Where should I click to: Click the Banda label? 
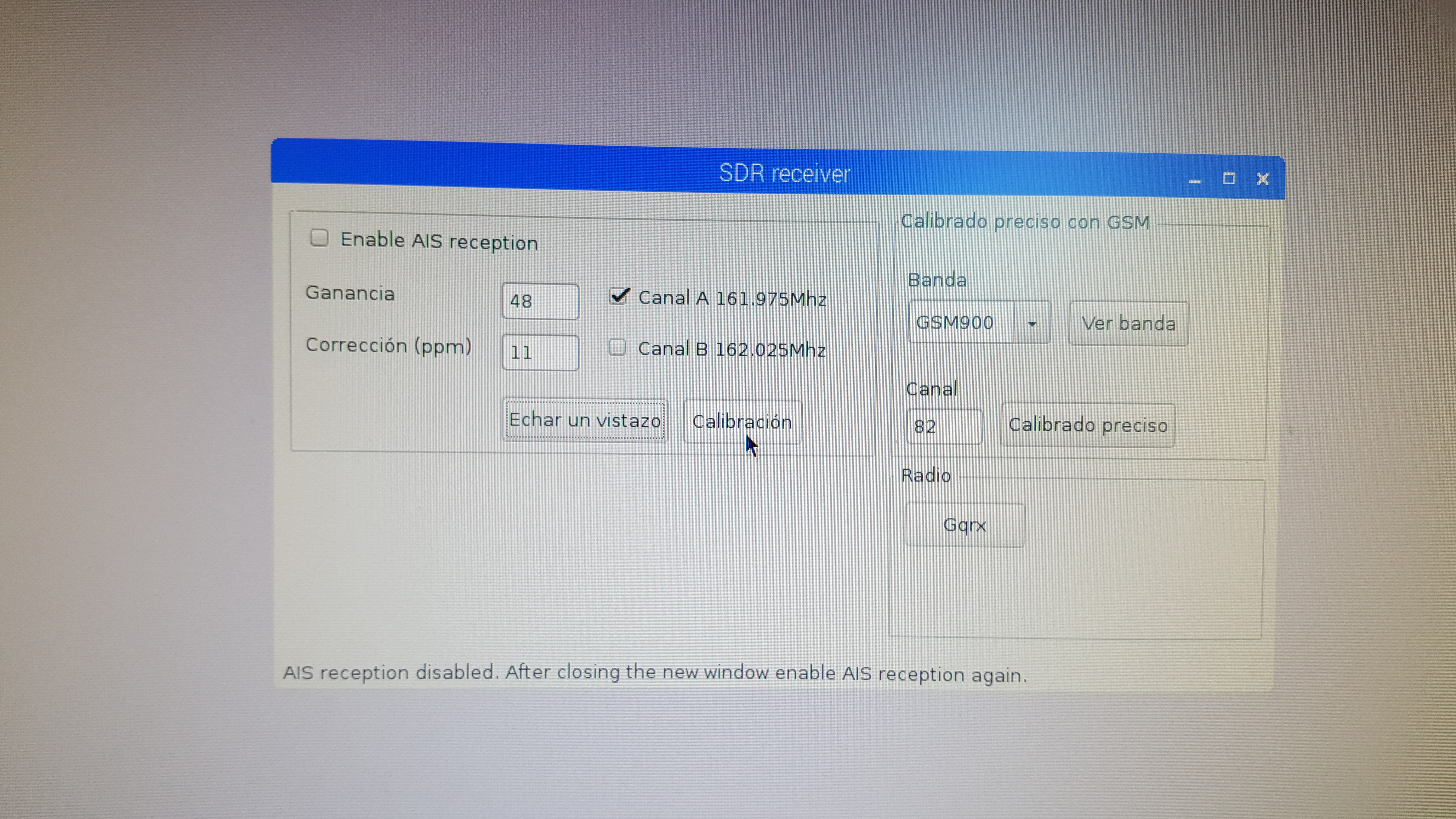coord(937,280)
